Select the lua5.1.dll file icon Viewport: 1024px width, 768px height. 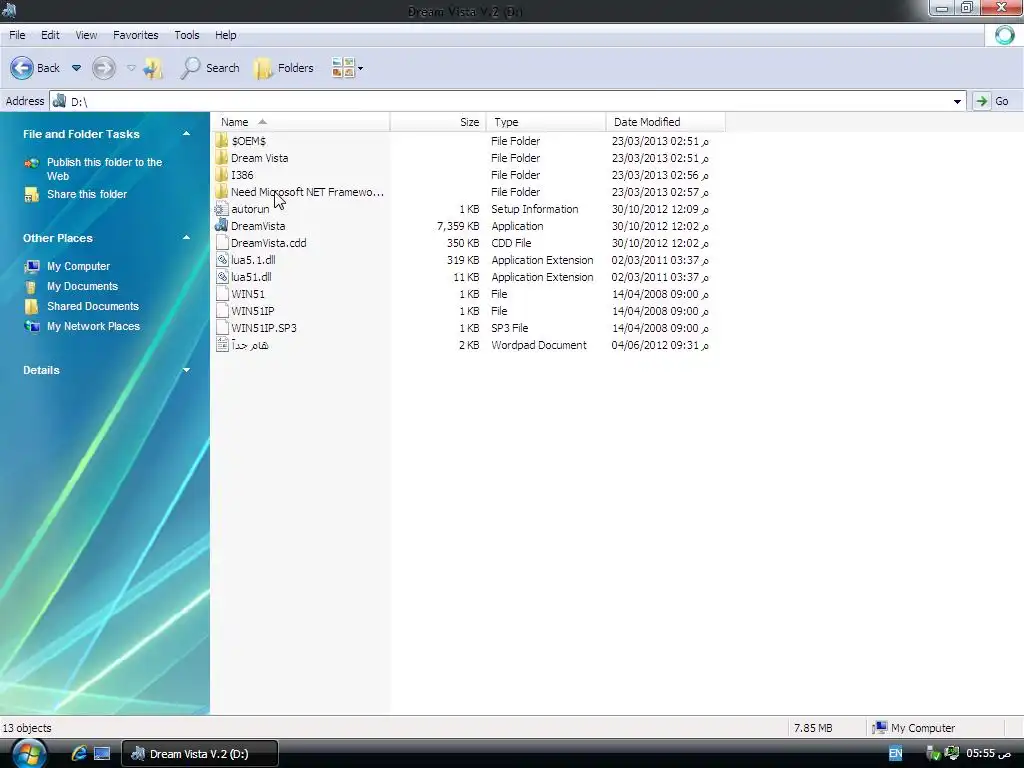click(x=221, y=259)
